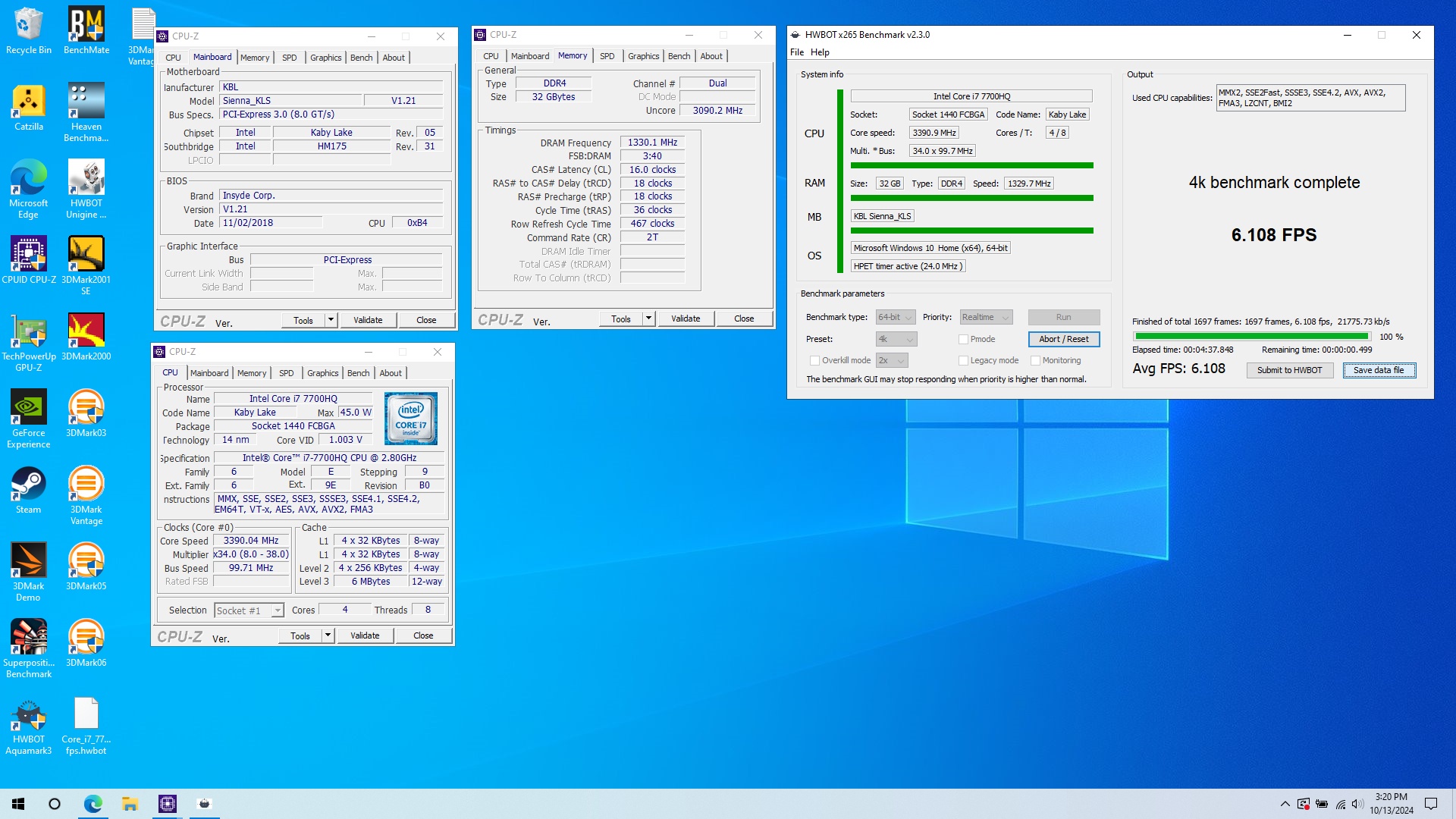Switch to Graphics tab in Memory CPU-Z window

(x=643, y=56)
